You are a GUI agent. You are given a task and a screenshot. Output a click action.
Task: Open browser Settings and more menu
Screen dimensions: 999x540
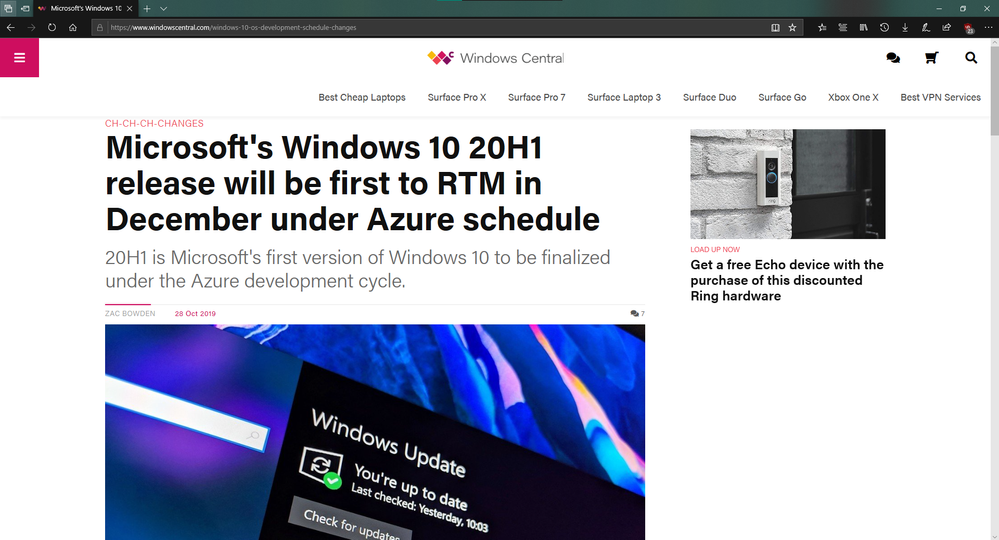988,27
